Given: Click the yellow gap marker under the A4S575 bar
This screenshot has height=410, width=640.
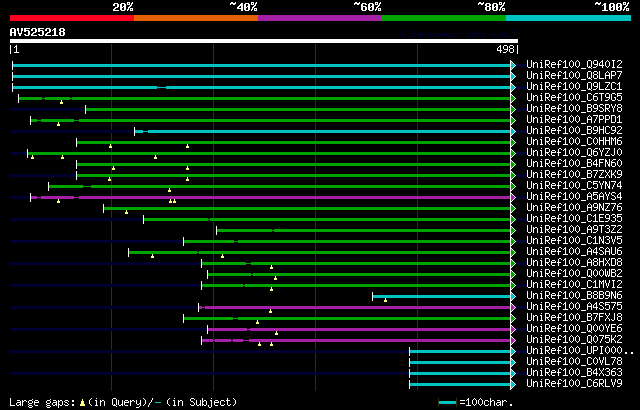Looking at the screenshot, I should 270,311.
